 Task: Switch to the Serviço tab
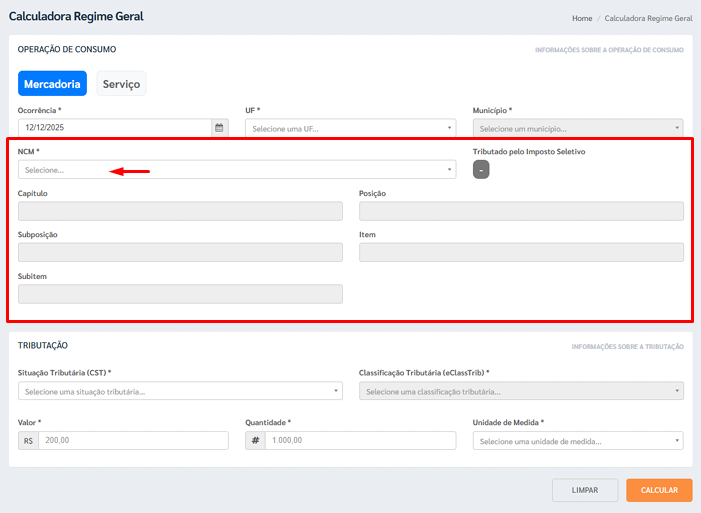click(122, 84)
